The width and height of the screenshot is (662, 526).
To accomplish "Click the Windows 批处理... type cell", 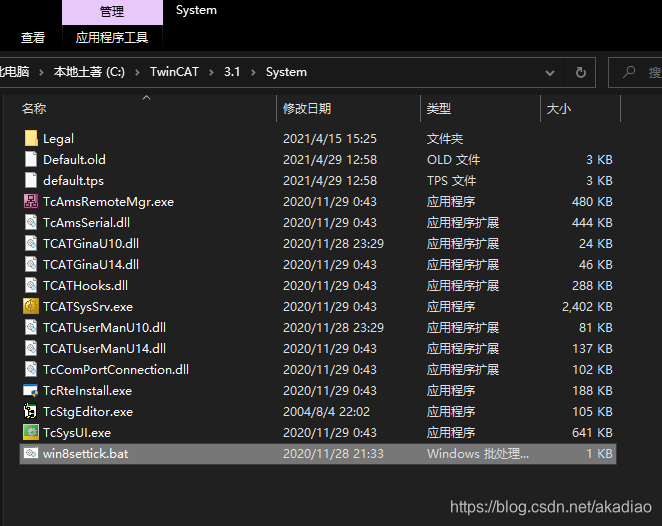I will click(478, 454).
